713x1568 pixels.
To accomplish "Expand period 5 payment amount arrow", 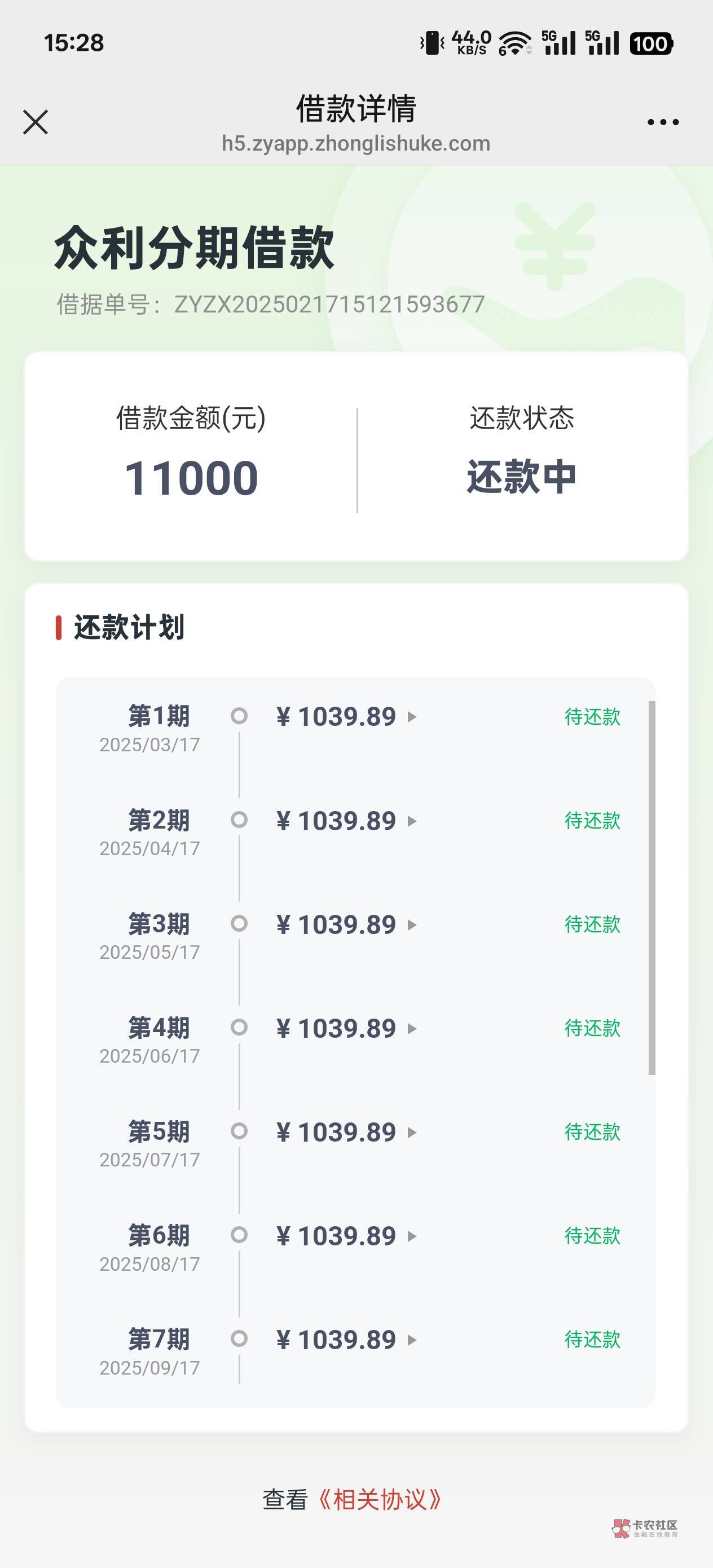I will pyautogui.click(x=412, y=1133).
